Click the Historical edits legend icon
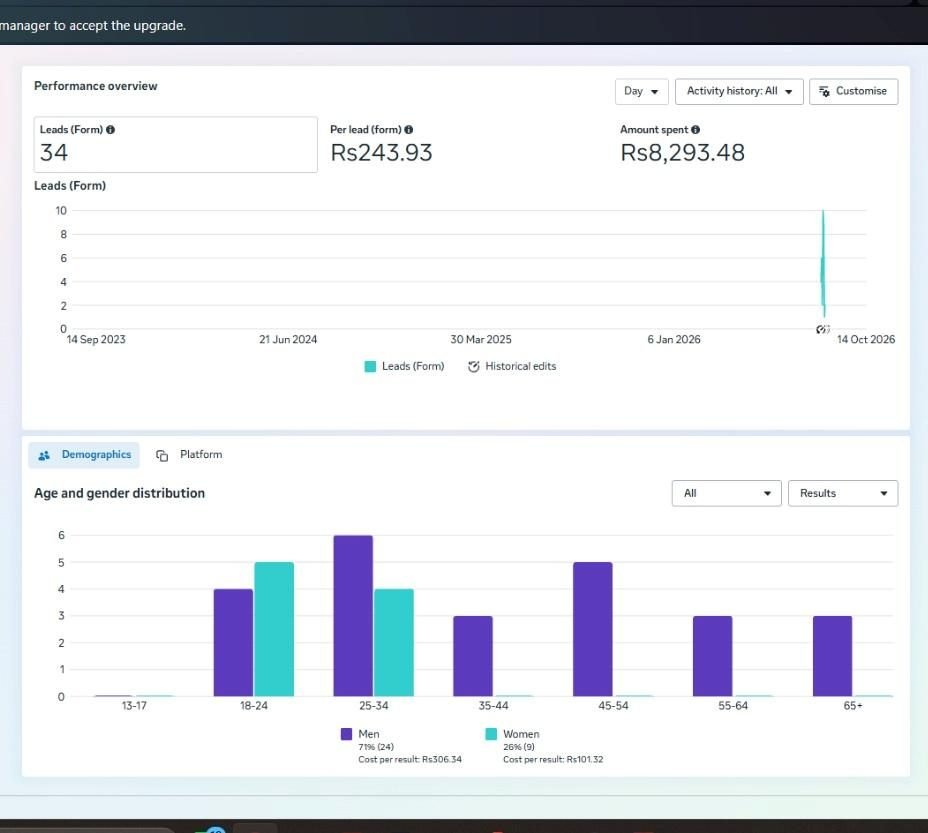Viewport: 928px width, 833px height. tap(473, 366)
